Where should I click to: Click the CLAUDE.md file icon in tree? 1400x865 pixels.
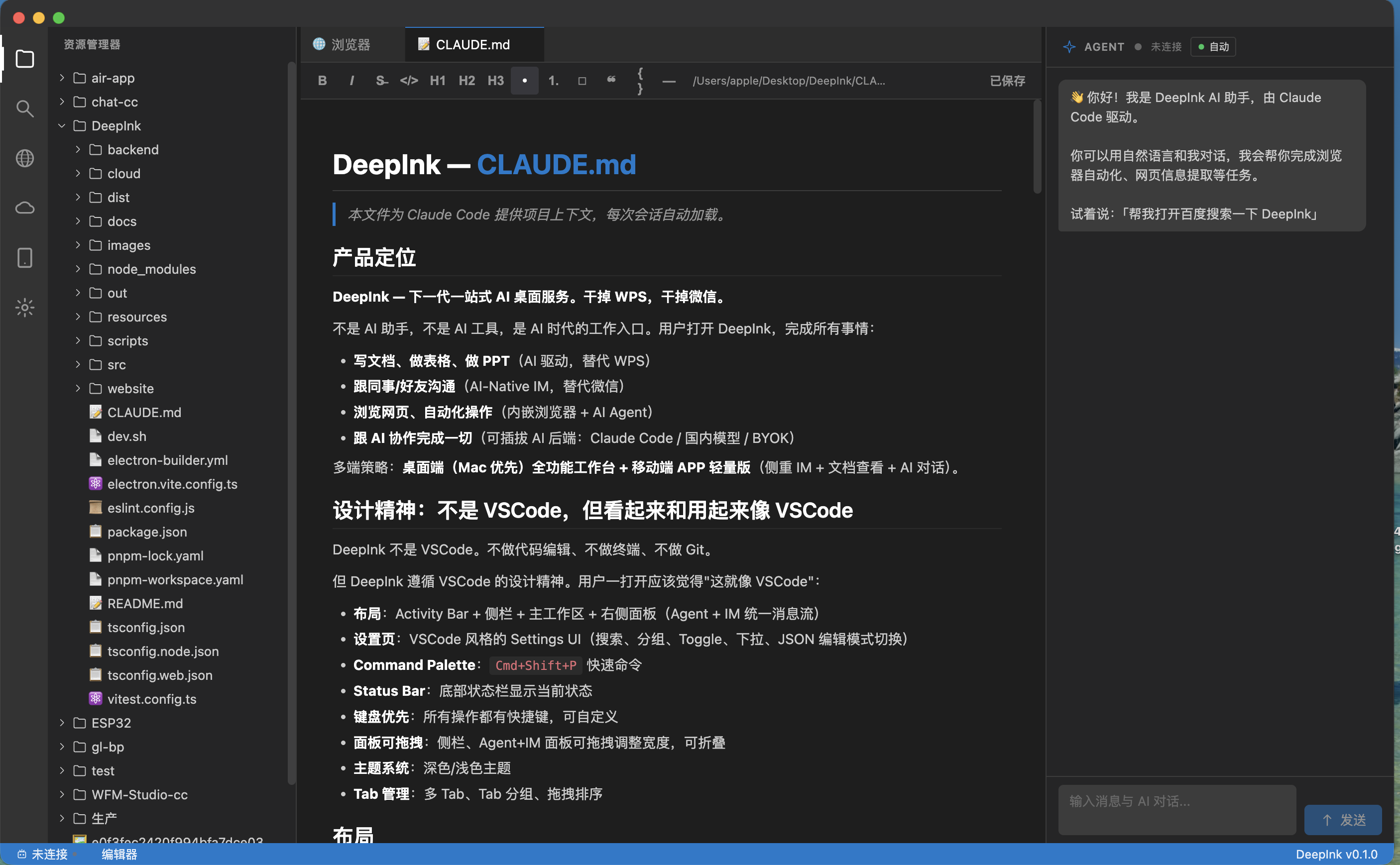click(96, 412)
